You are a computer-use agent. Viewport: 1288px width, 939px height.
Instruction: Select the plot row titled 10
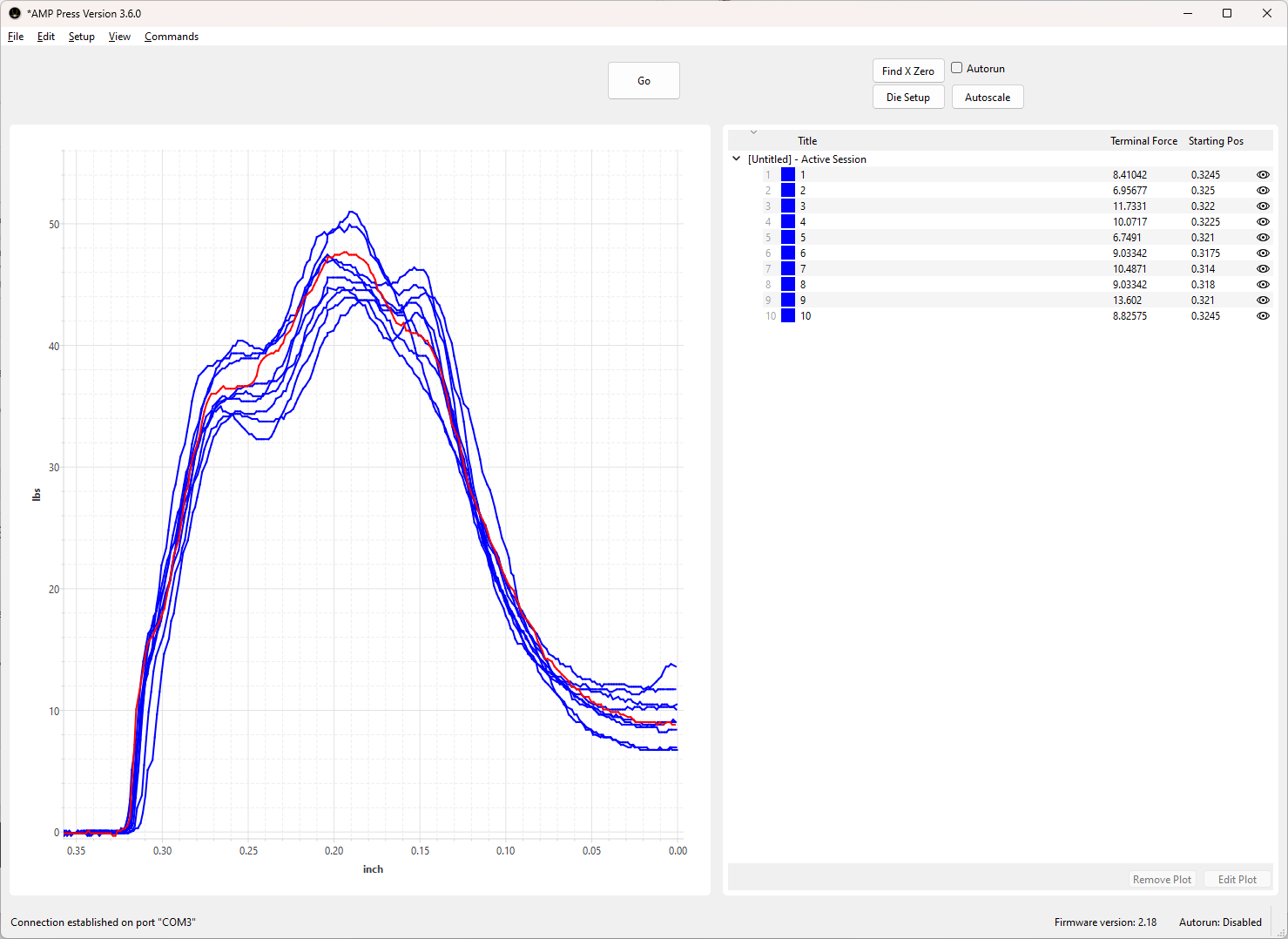click(1000, 316)
